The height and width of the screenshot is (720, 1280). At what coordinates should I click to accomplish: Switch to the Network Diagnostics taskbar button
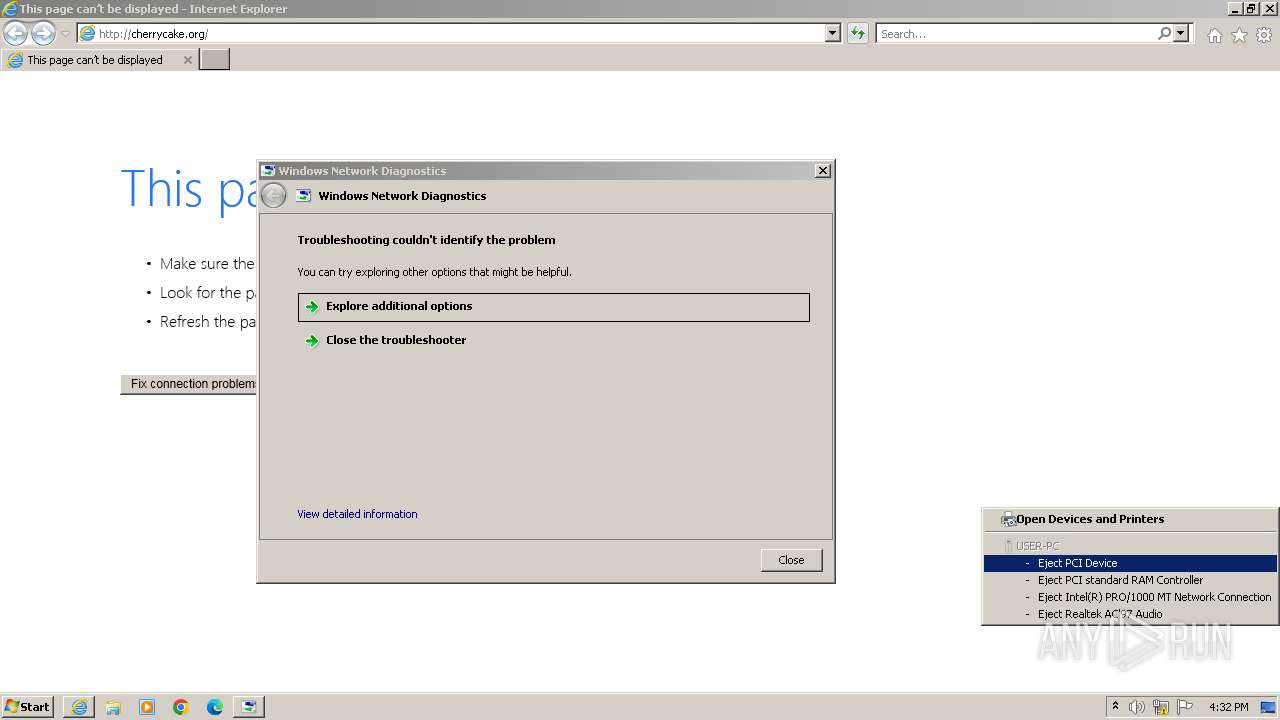coord(249,707)
